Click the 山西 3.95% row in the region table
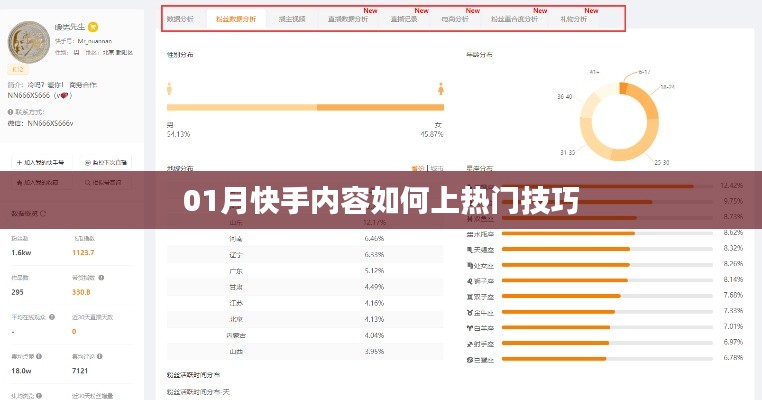 (x=305, y=351)
